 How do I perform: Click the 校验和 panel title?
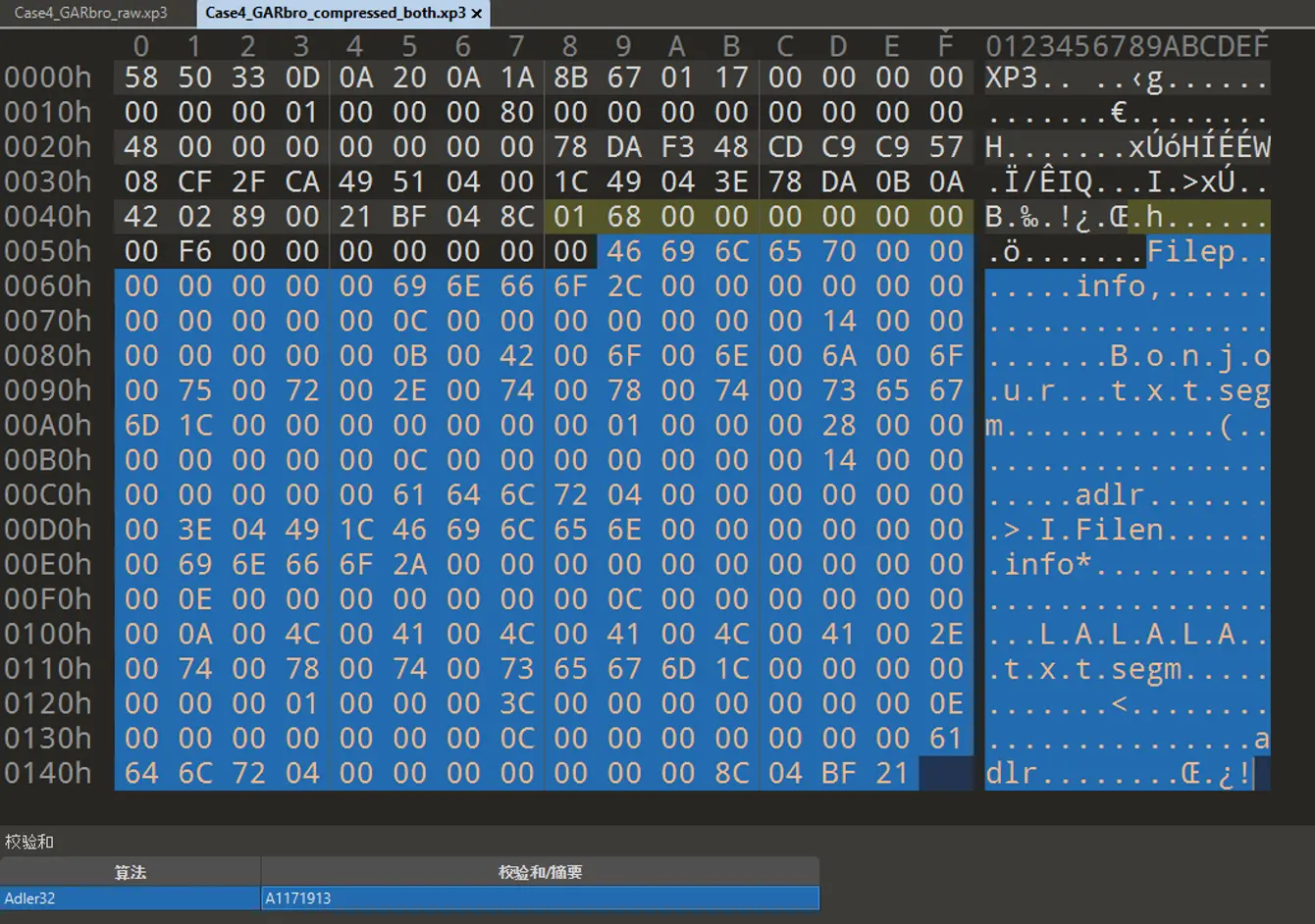pos(29,842)
